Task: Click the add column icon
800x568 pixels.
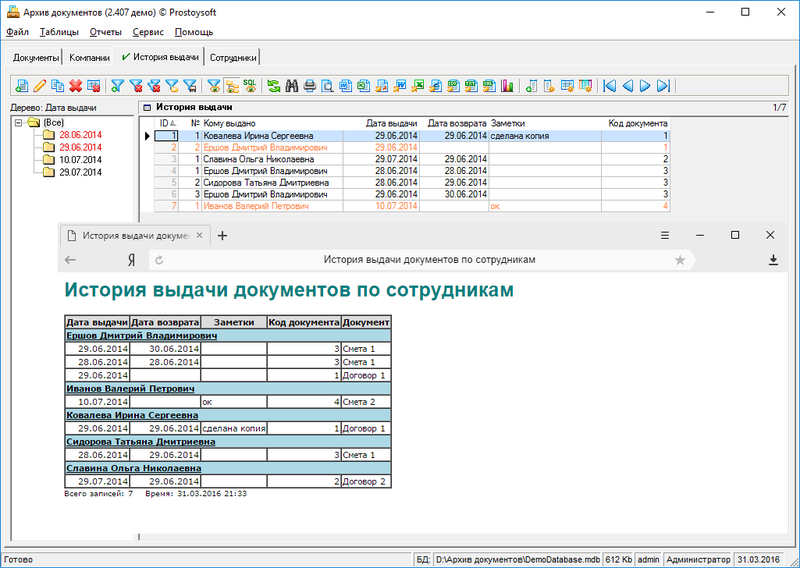Action: [x=531, y=86]
